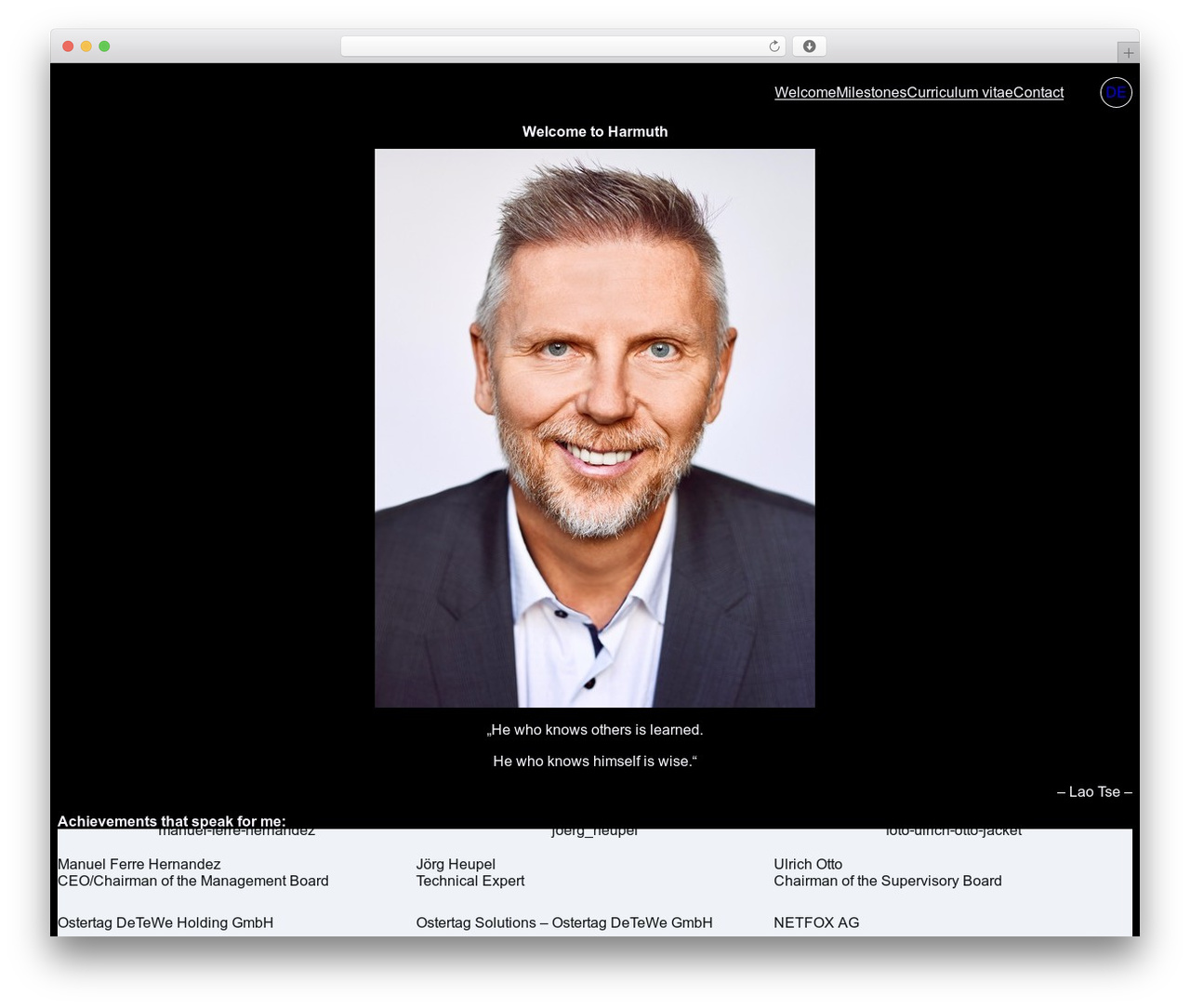Select 'CEO/Chairman of the Management Board' text

(x=193, y=882)
